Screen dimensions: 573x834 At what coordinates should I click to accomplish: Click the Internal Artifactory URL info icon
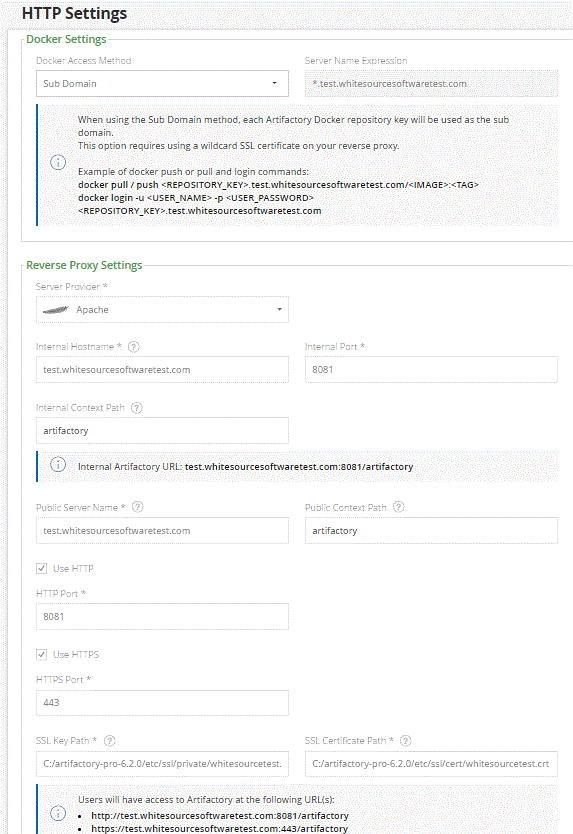[58, 465]
